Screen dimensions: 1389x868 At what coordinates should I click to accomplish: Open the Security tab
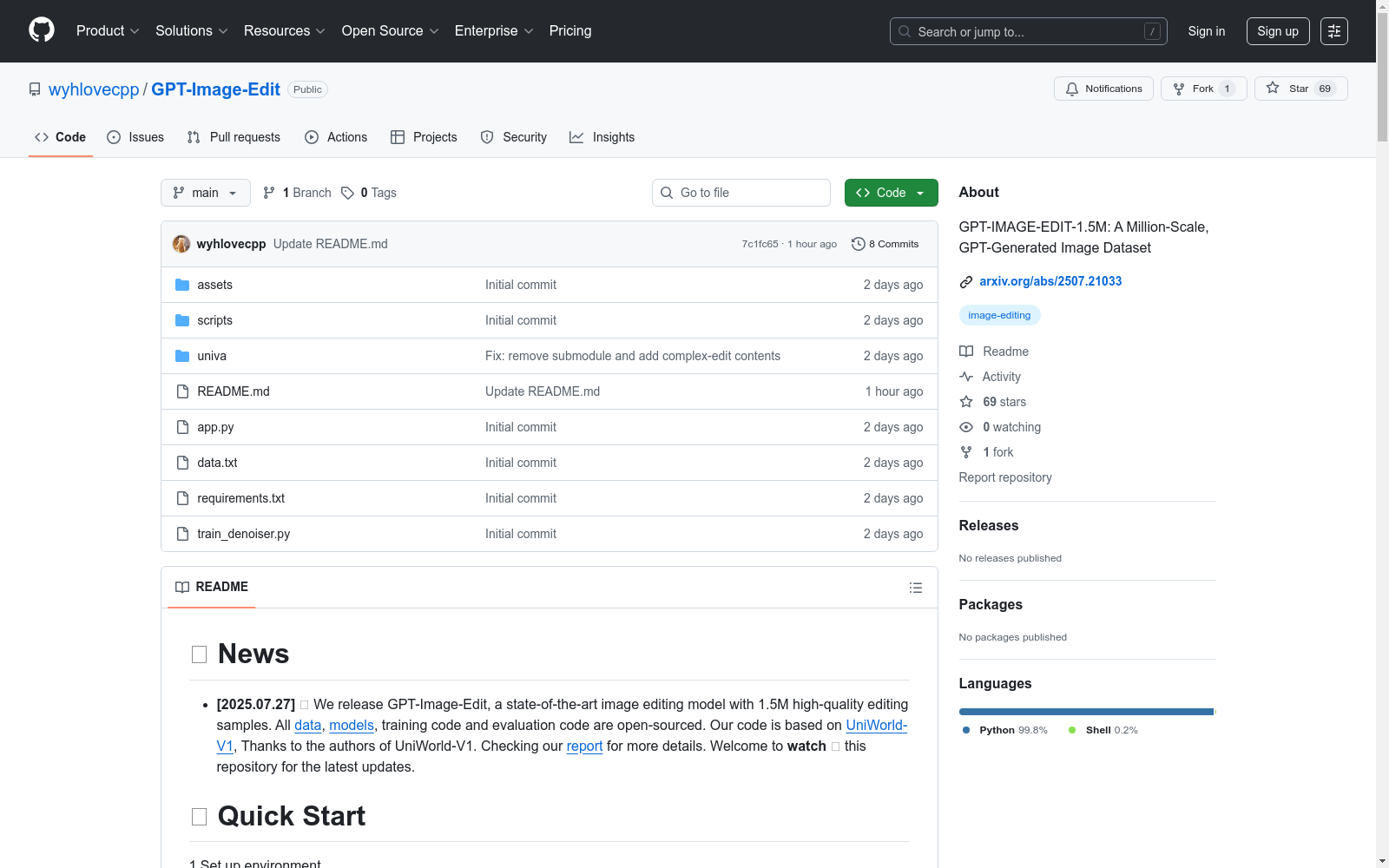514,137
